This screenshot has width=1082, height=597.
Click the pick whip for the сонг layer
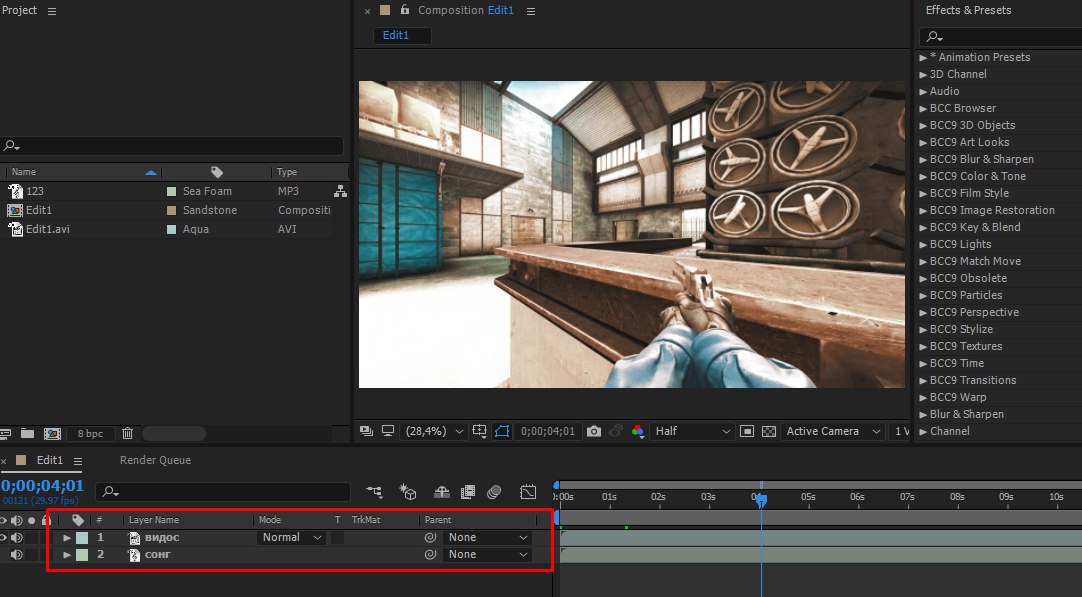coord(431,554)
